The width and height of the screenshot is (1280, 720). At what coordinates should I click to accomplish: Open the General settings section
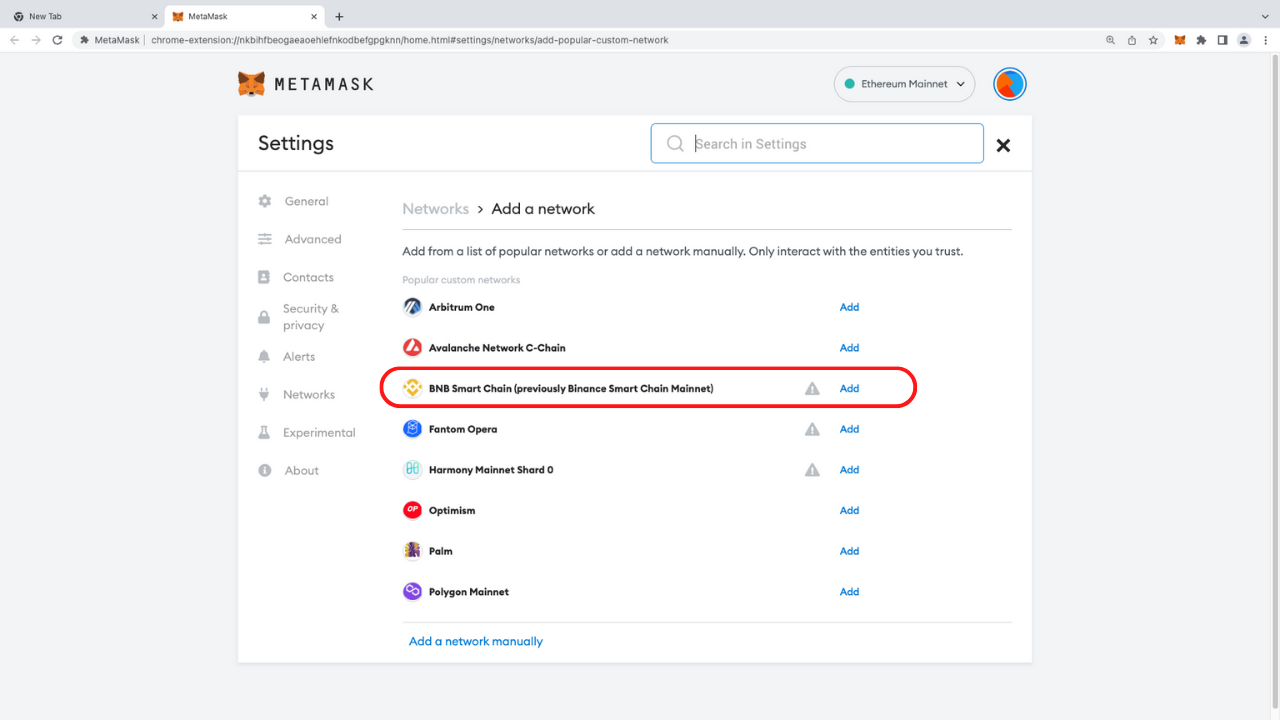click(306, 201)
